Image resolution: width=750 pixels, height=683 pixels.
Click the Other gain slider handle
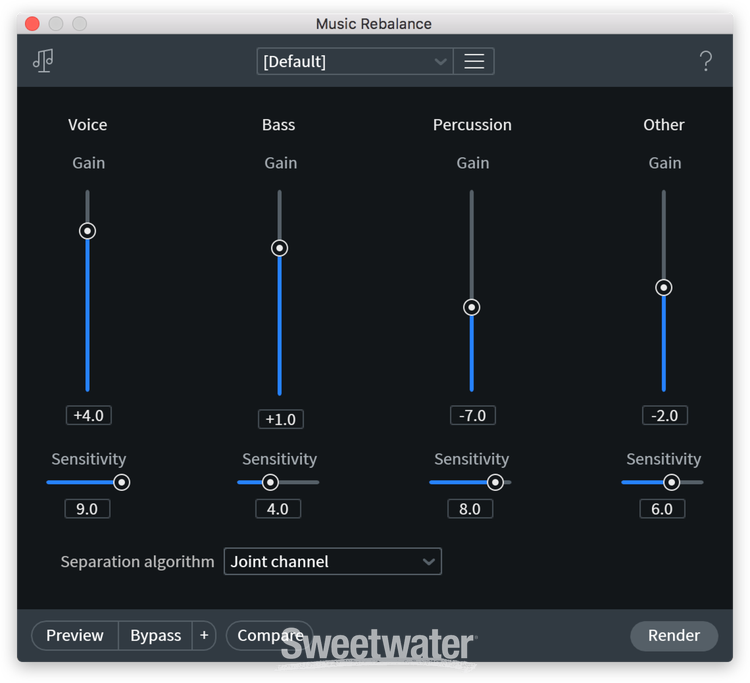(664, 288)
